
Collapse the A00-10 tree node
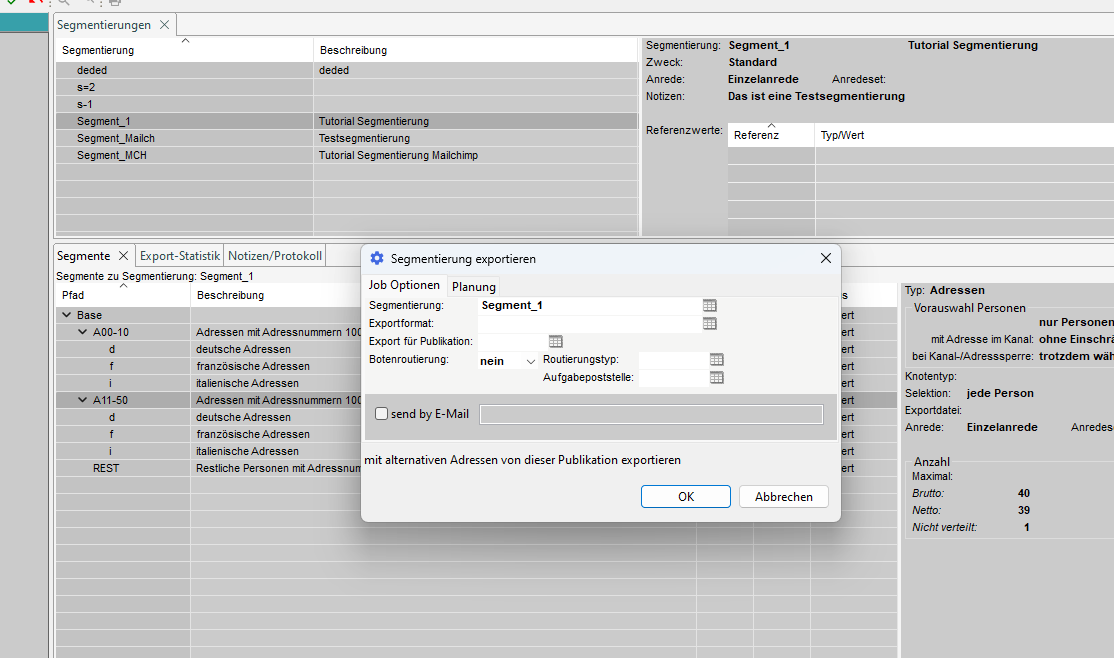coord(83,333)
